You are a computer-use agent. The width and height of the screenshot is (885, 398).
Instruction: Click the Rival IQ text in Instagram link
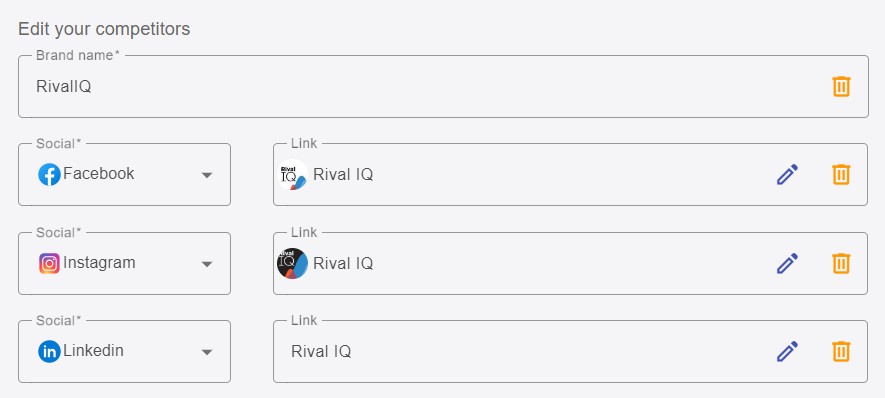pos(343,264)
